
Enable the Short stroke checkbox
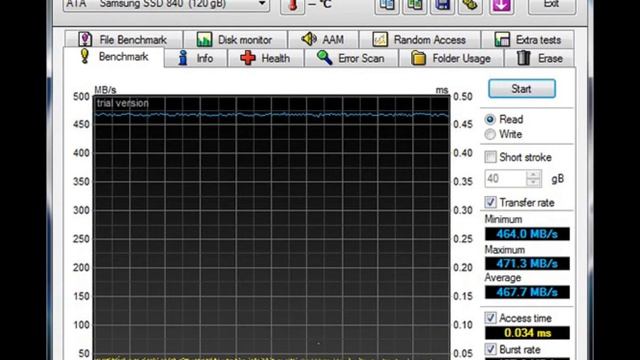[x=490, y=157]
